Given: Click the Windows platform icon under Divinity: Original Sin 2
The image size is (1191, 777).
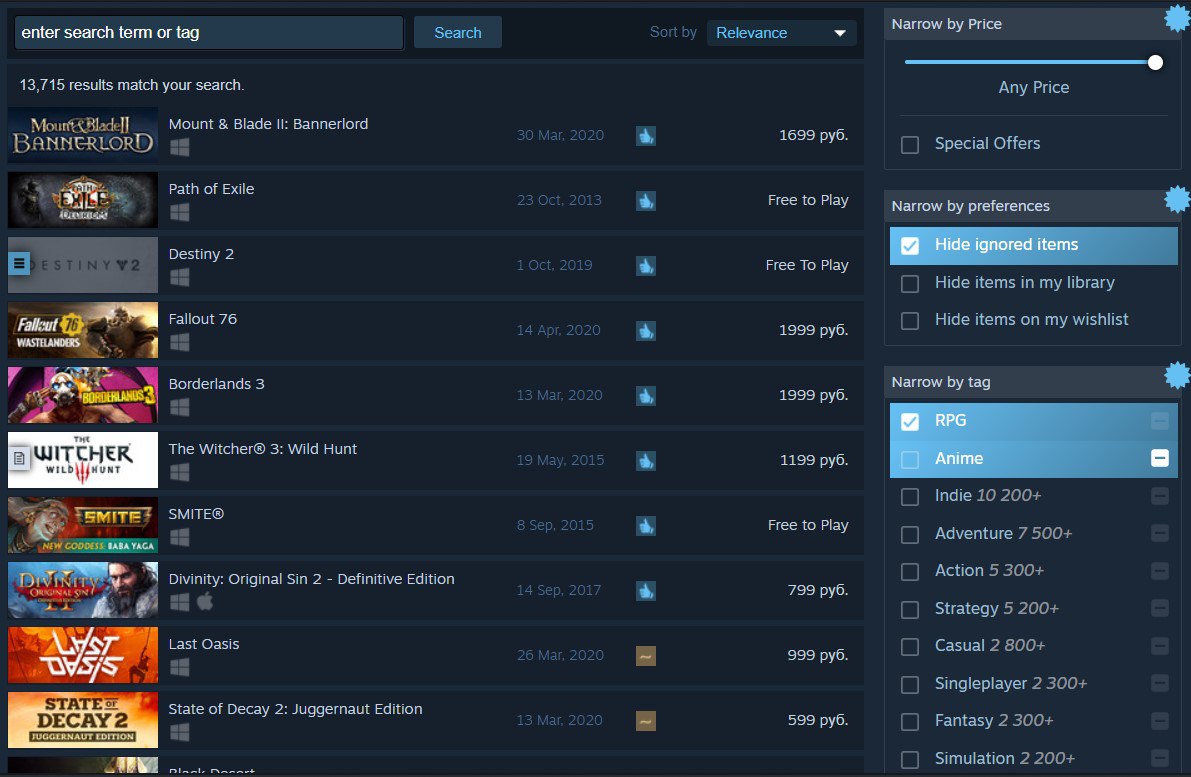Looking at the screenshot, I should coord(179,602).
